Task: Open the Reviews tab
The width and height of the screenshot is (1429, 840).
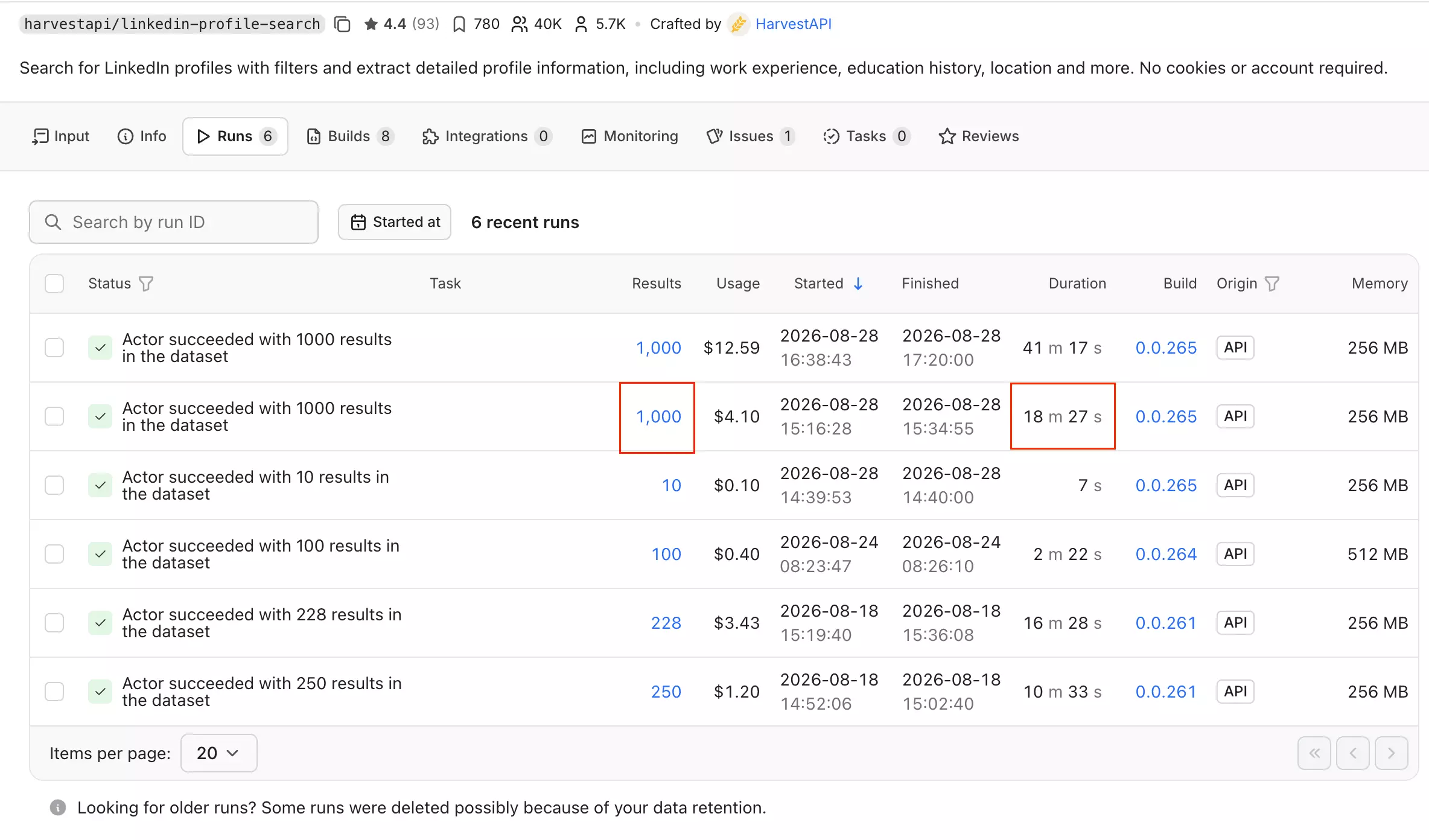Action: pos(979,136)
